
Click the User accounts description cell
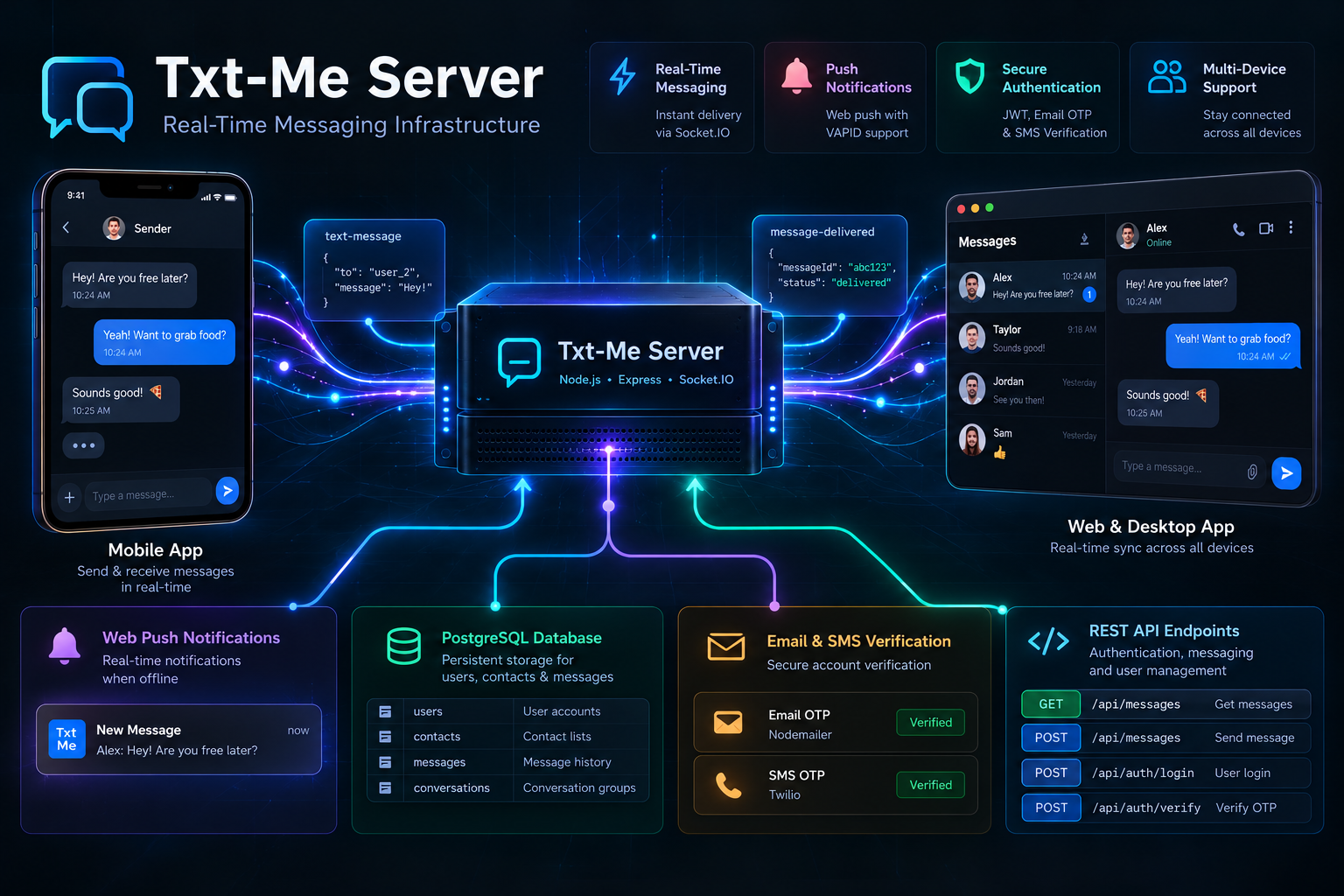pos(562,711)
